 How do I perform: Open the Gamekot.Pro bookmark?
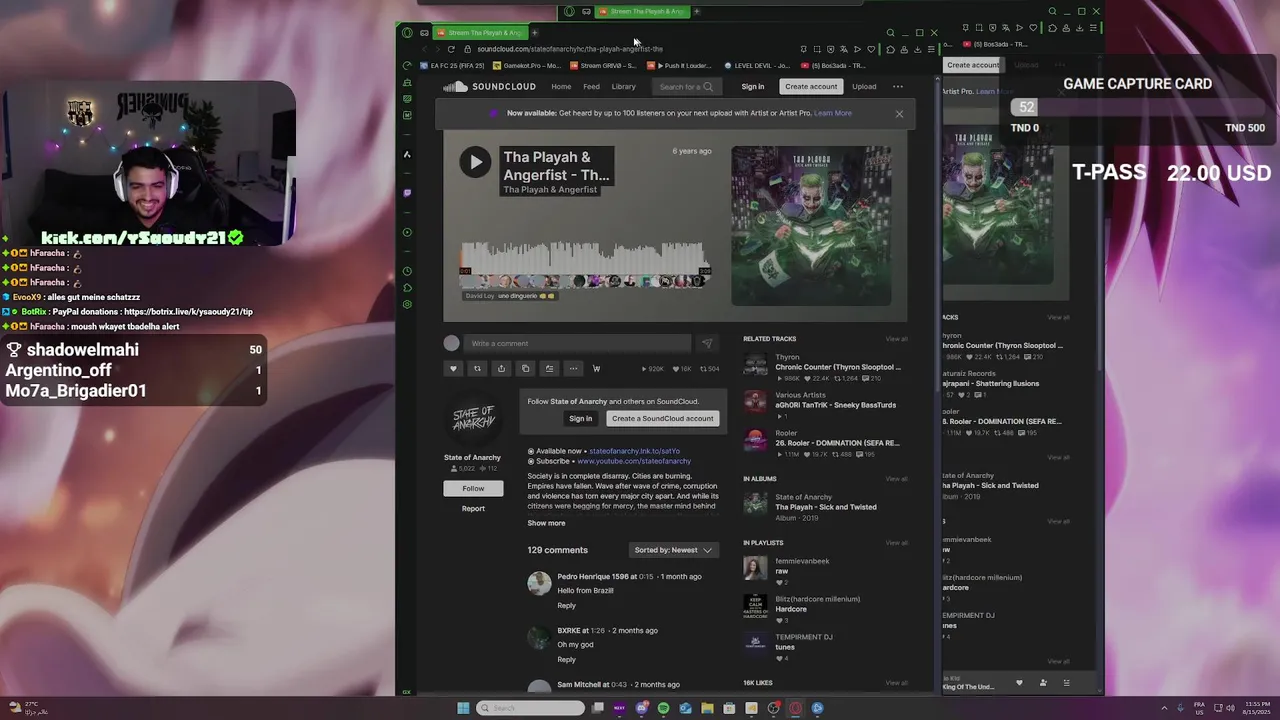coord(526,66)
